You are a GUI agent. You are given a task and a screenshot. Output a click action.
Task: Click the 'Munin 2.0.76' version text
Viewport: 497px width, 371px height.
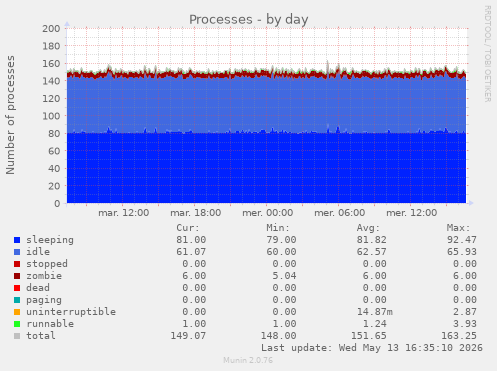pyautogui.click(x=248, y=361)
